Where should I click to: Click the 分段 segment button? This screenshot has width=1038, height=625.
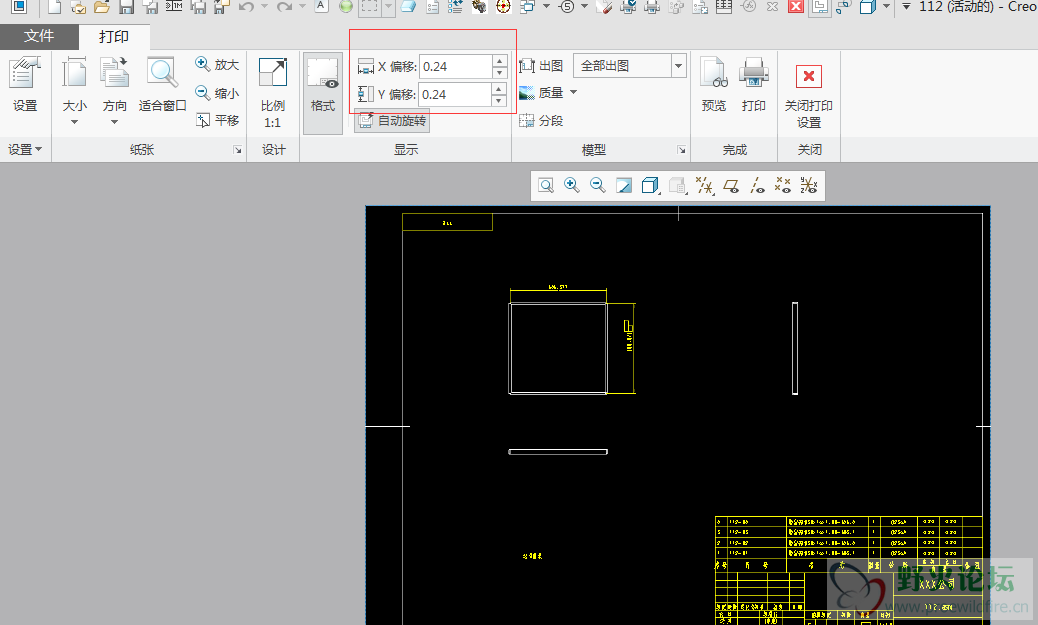(542, 120)
